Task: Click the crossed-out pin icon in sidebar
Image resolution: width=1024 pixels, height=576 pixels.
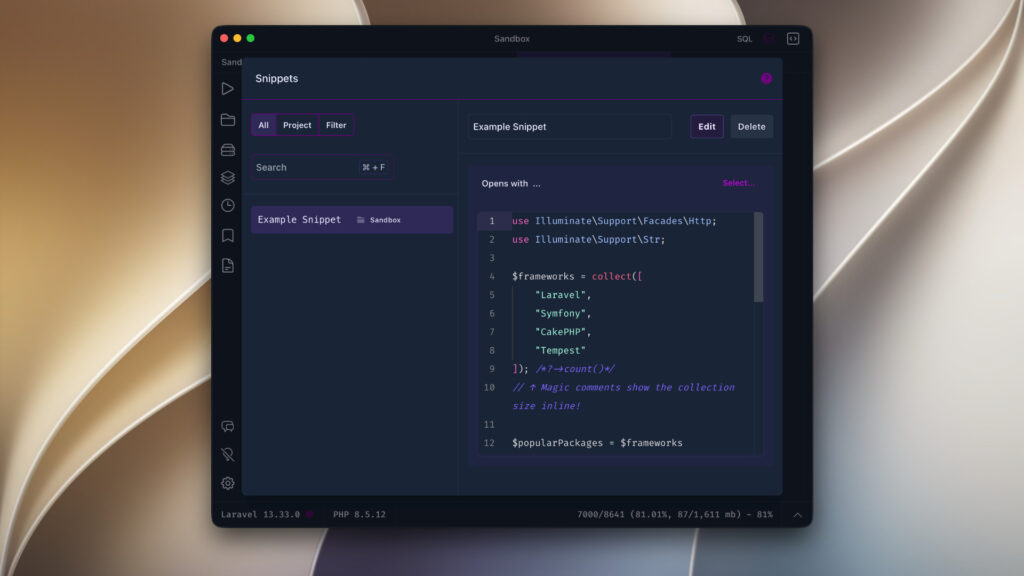Action: coord(227,455)
